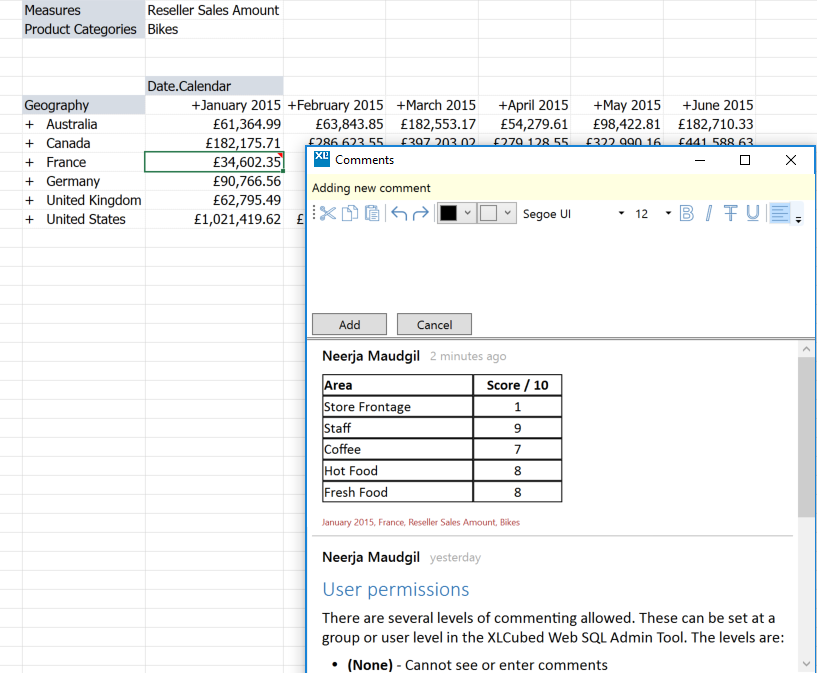Click the Redo arrow icon
The width and height of the screenshot is (817, 673).
421,213
